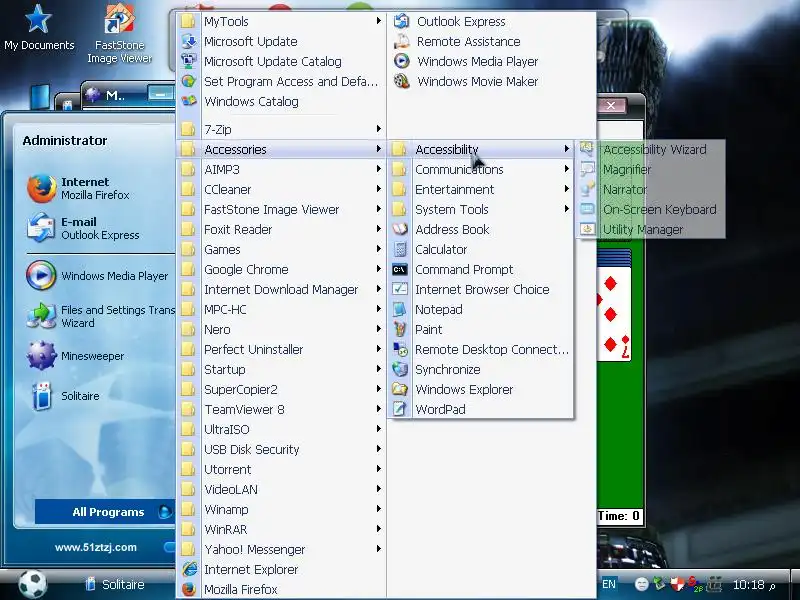The image size is (800, 600).
Task: Open Outlook Express from the programs list
Action: click(x=492, y=21)
